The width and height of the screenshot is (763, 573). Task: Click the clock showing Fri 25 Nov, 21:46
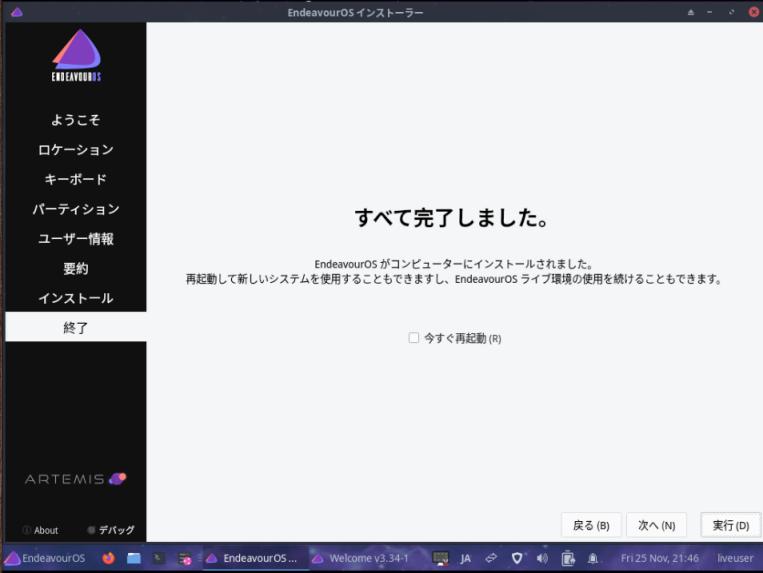click(x=659, y=558)
